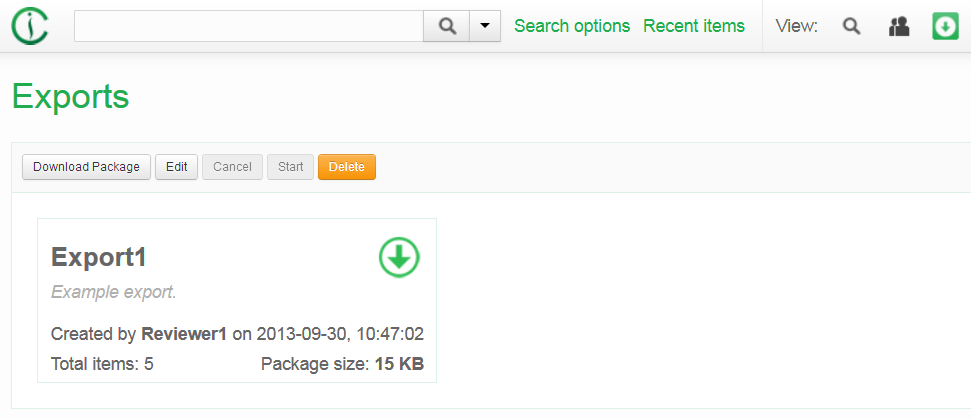Viewport: 971px width, 419px height.
Task: Switch to the search view icon
Action: coord(851,26)
